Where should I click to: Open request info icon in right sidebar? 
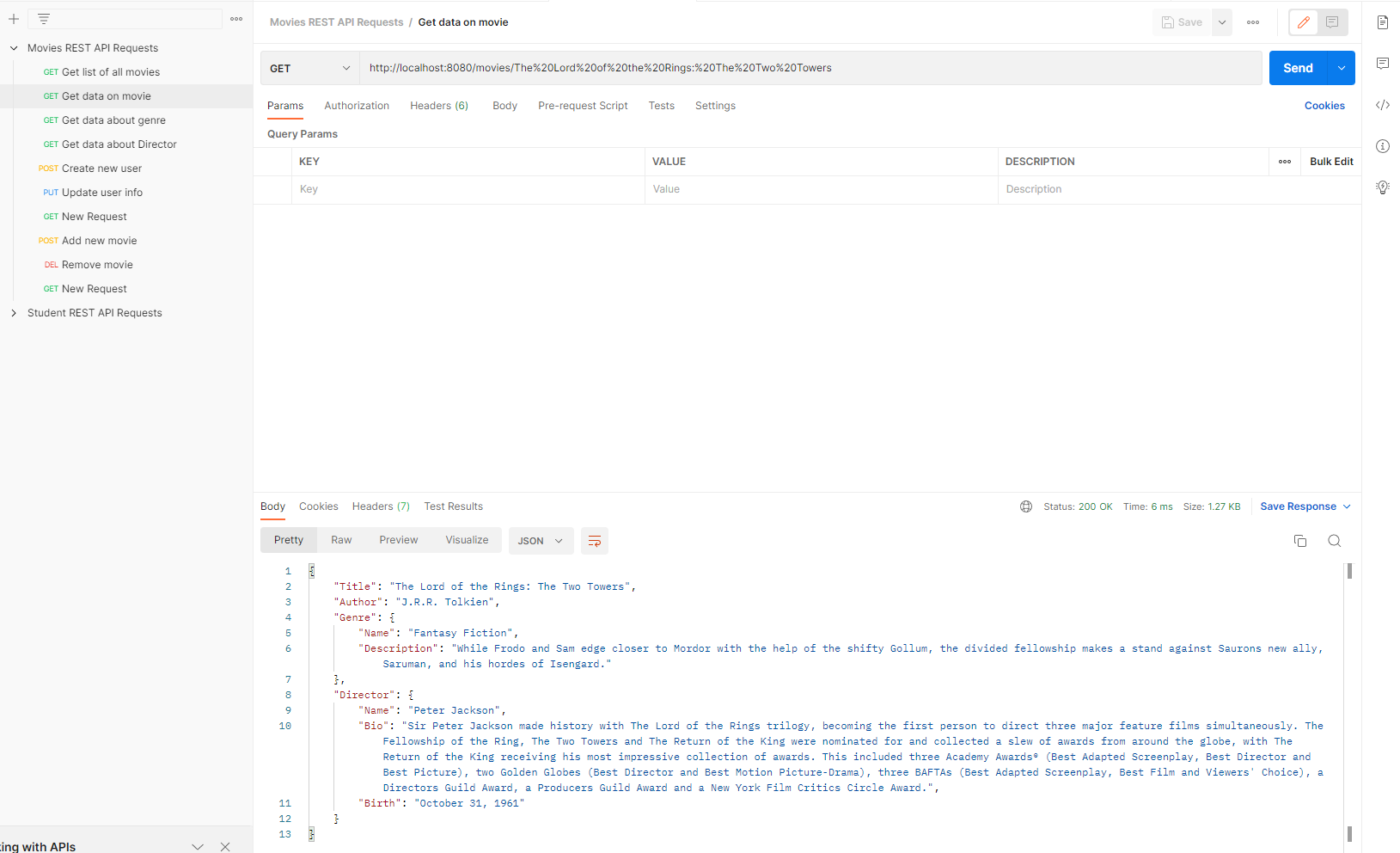pos(1383,146)
